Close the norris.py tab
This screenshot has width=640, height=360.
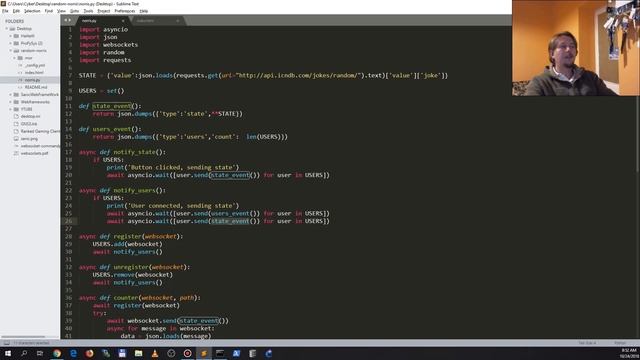123,21
